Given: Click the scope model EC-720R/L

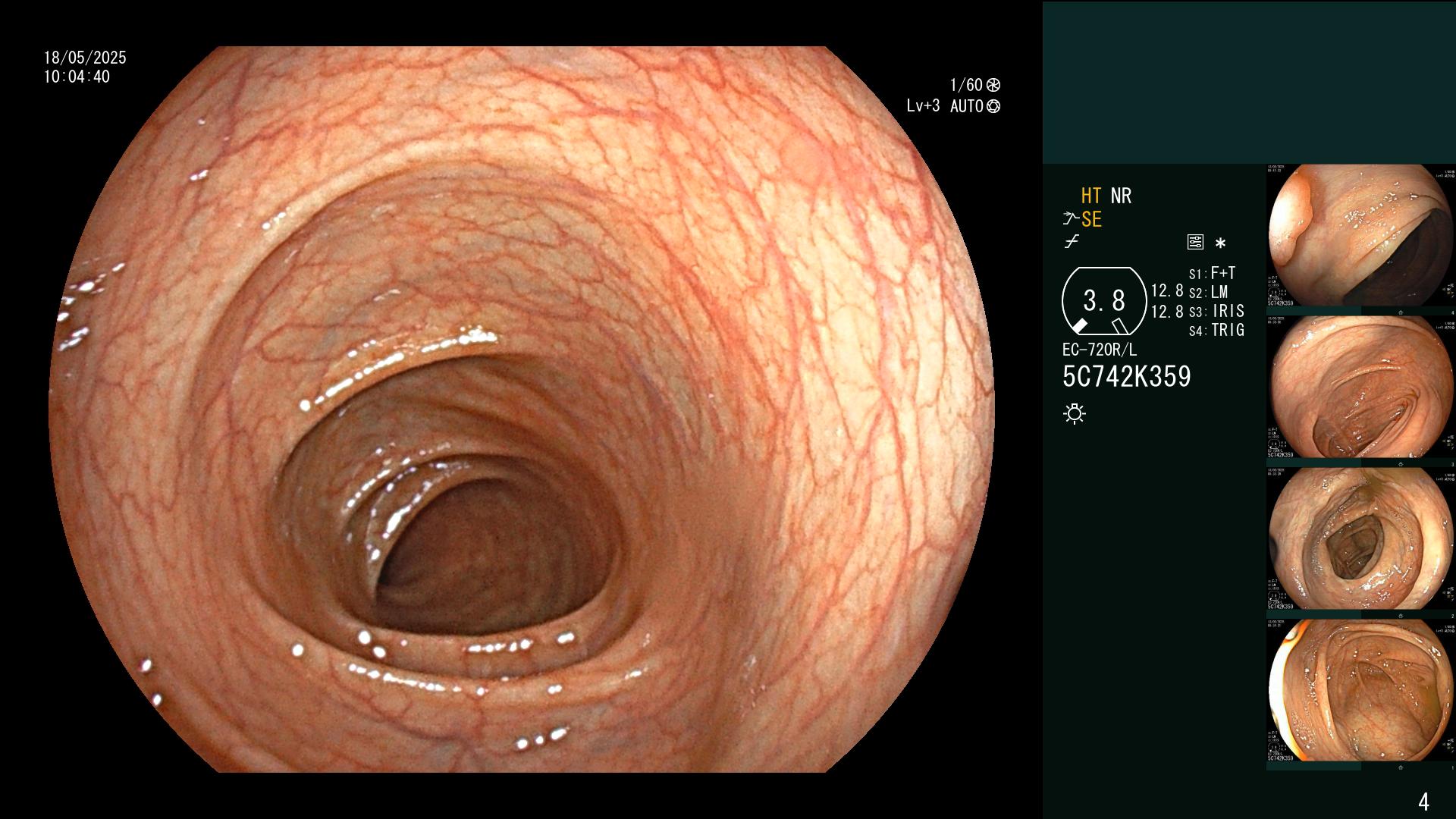Looking at the screenshot, I should coord(1100,350).
